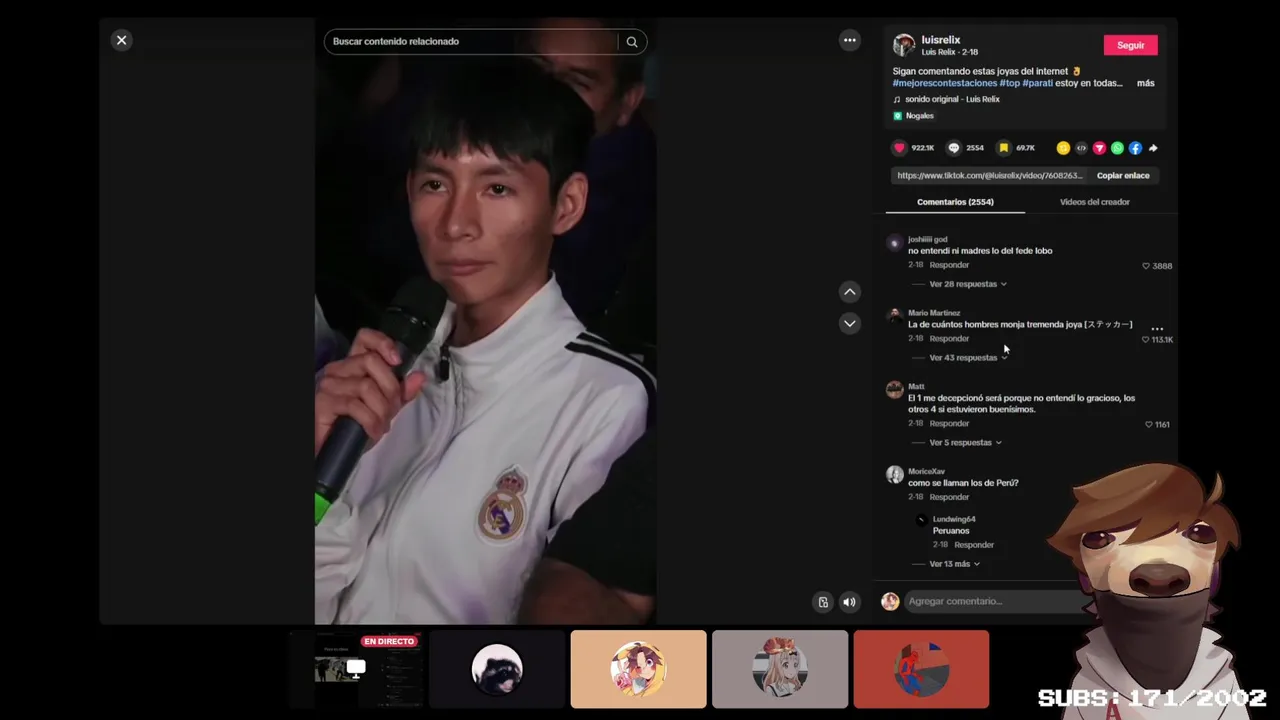Select the red Spider-Man avatar tile
1280x720 pixels.
coord(921,669)
